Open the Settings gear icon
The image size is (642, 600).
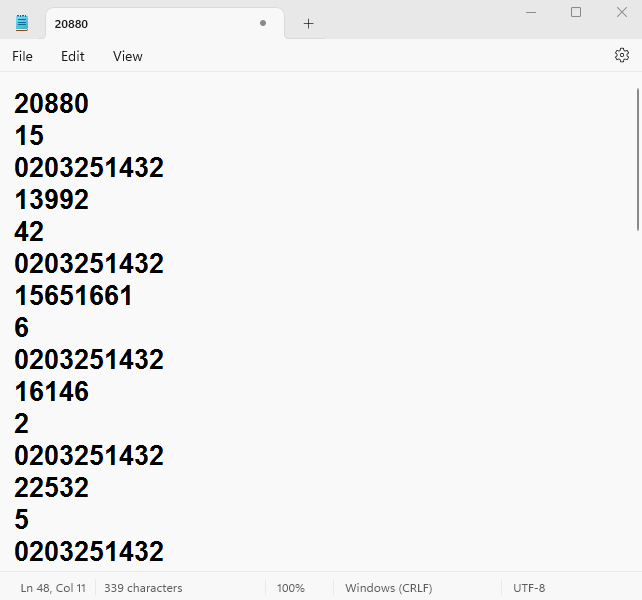(x=621, y=56)
